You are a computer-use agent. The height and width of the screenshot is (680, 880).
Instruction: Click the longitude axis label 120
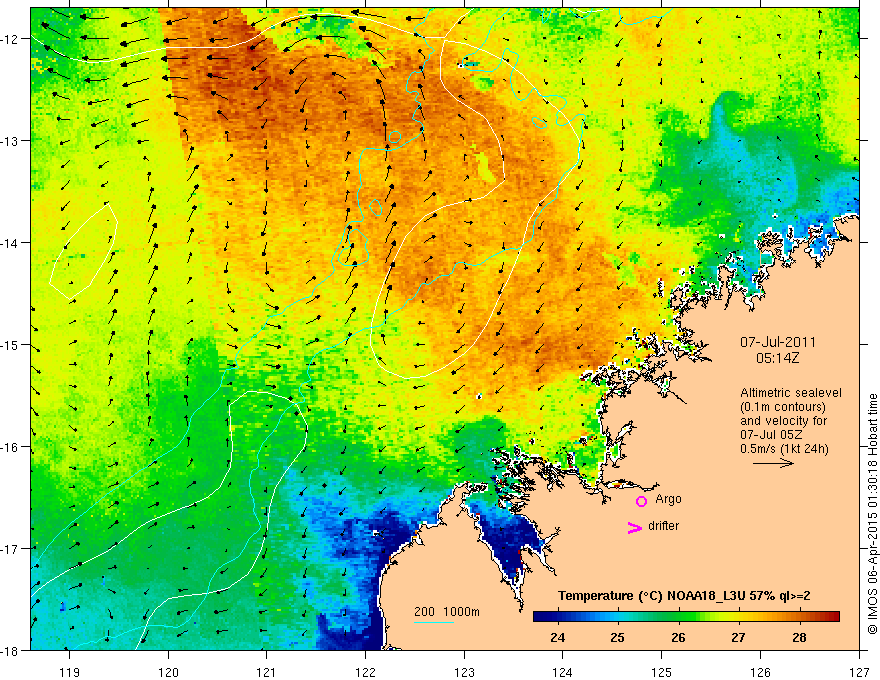click(168, 672)
